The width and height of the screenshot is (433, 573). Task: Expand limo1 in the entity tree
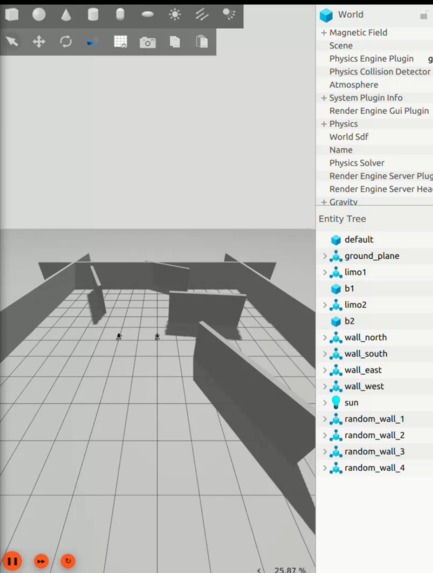coord(324,272)
